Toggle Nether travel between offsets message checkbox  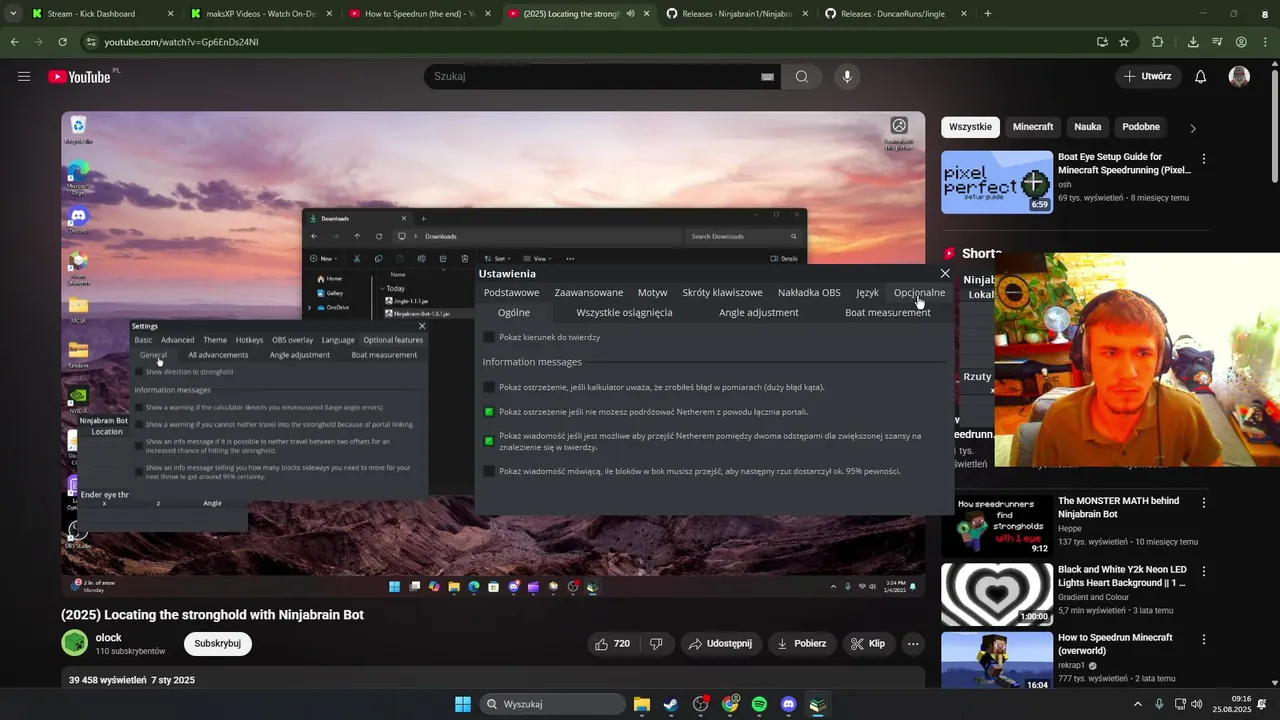pyautogui.click(x=489, y=441)
